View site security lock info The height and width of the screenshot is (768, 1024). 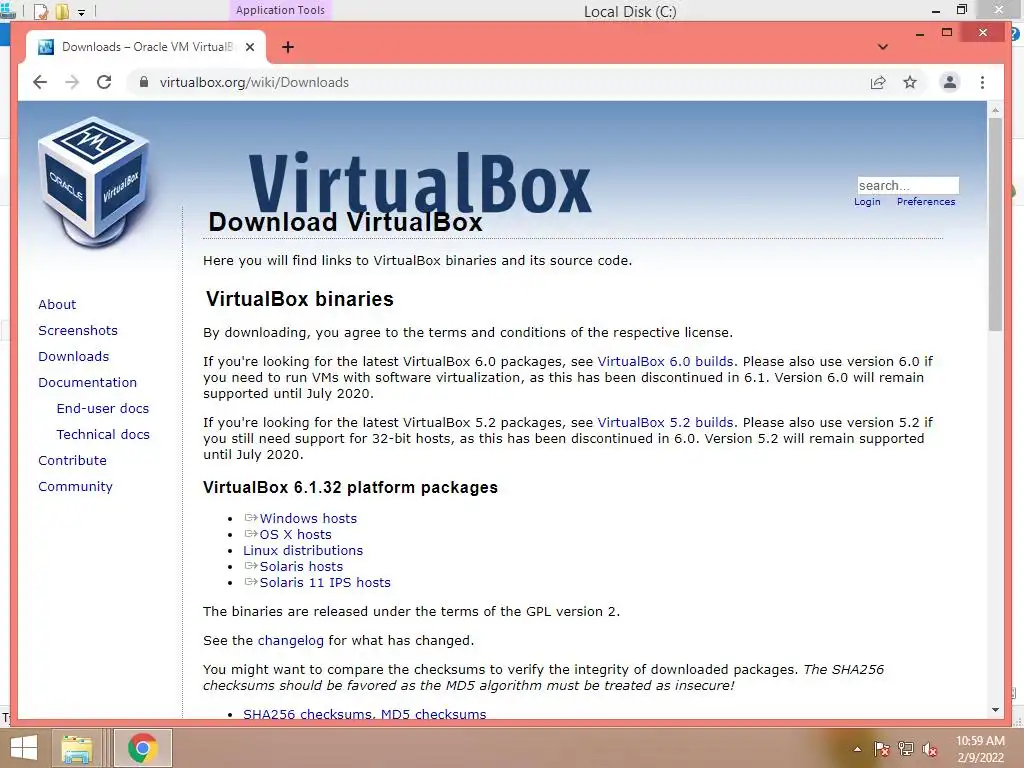[144, 82]
